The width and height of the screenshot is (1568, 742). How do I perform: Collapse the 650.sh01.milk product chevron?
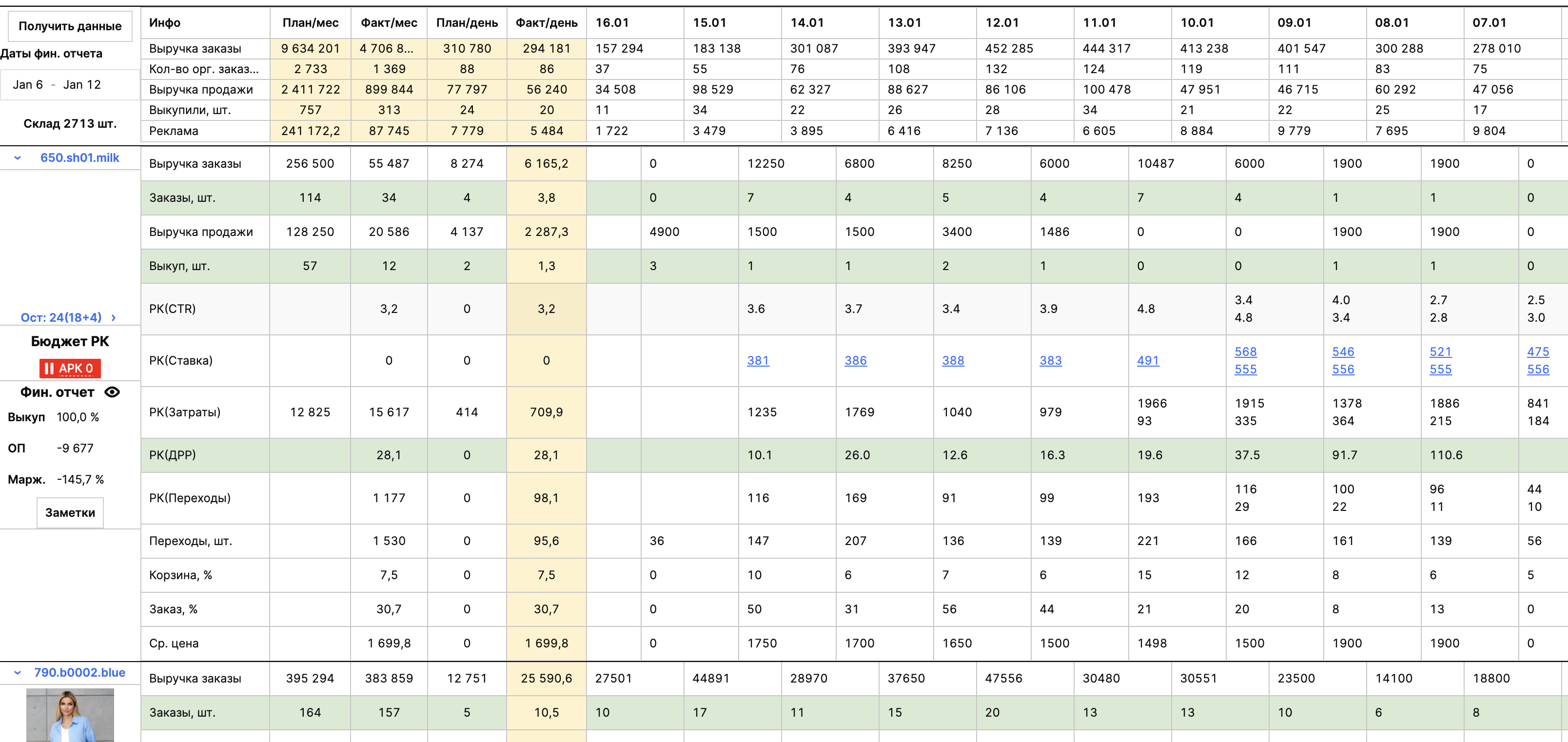18,158
